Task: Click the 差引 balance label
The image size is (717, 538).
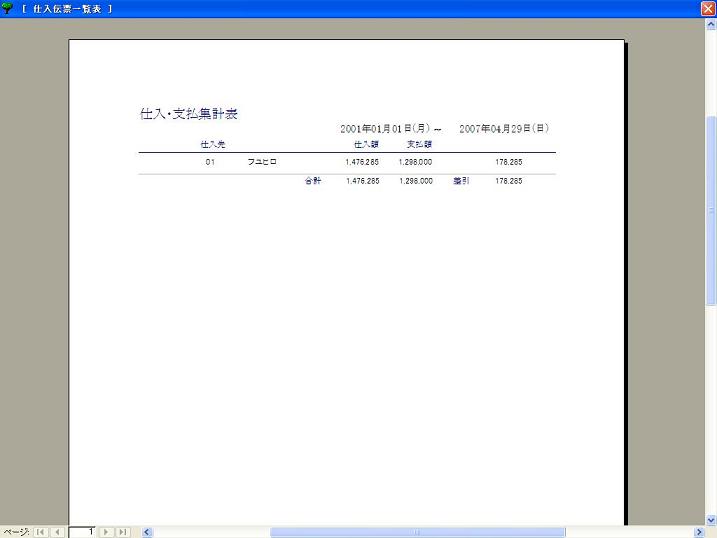Action: (461, 181)
